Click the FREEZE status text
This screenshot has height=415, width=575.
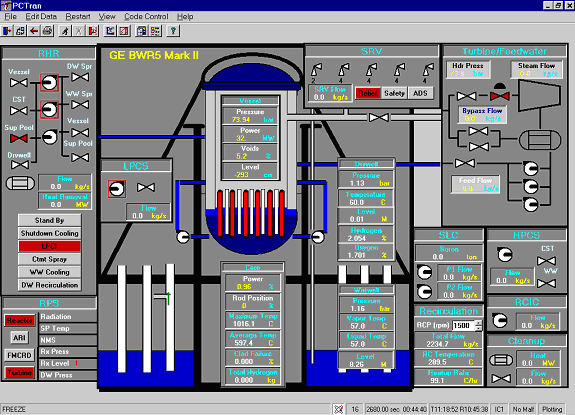pyautogui.click(x=14, y=409)
